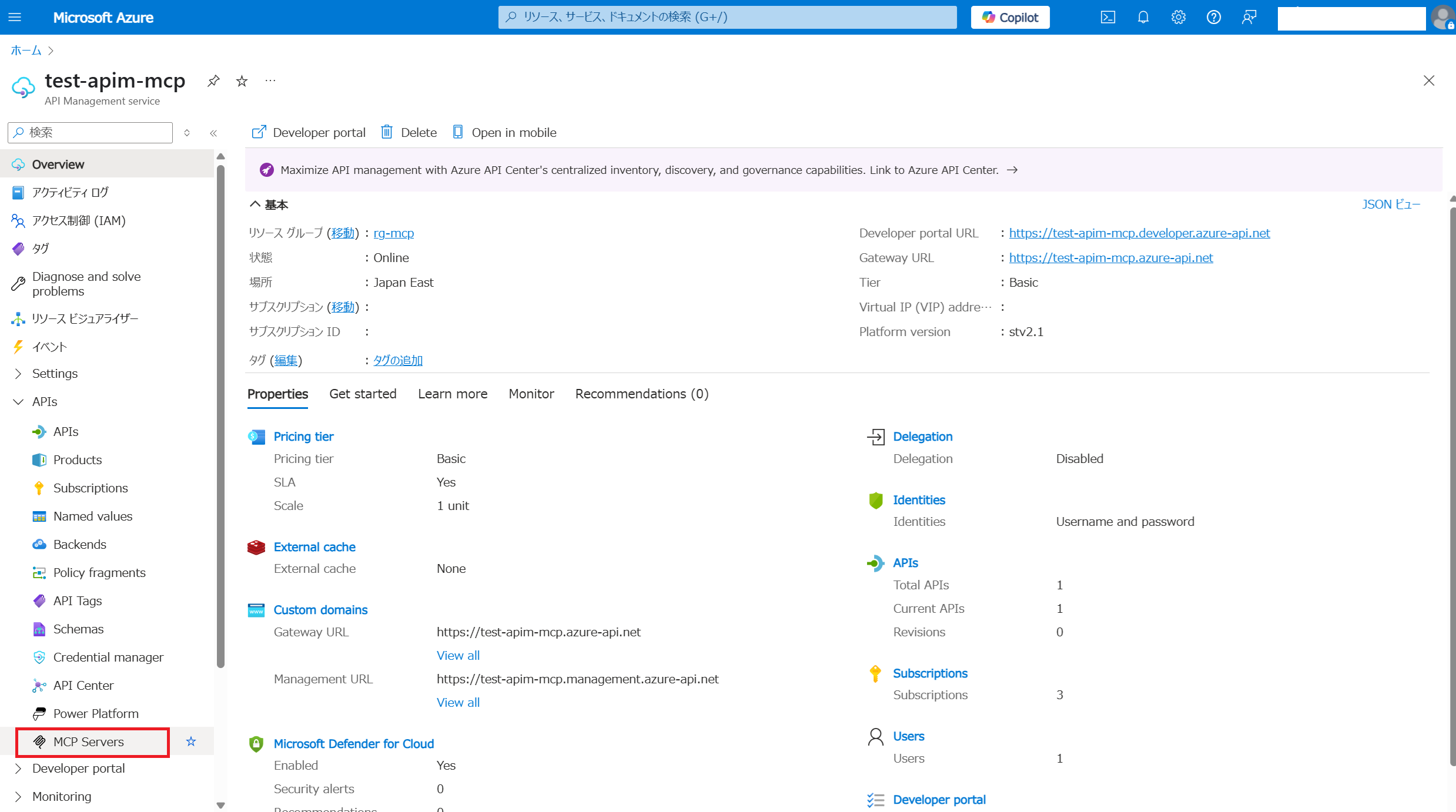The image size is (1456, 812).
Task: Open the Cloud Shell icon
Action: 1107,17
